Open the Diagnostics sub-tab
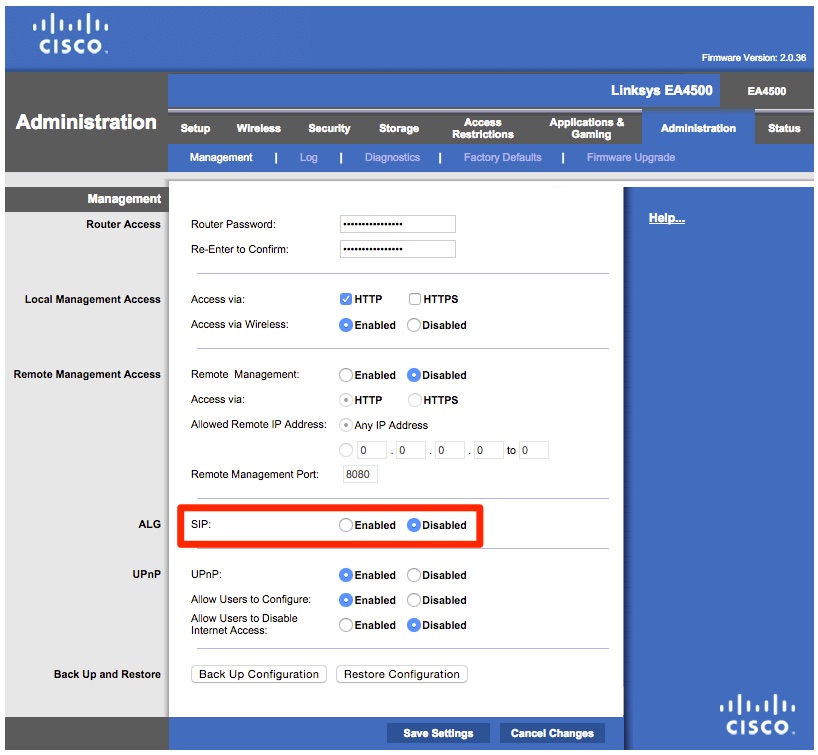The image size is (818, 755). tap(392, 158)
